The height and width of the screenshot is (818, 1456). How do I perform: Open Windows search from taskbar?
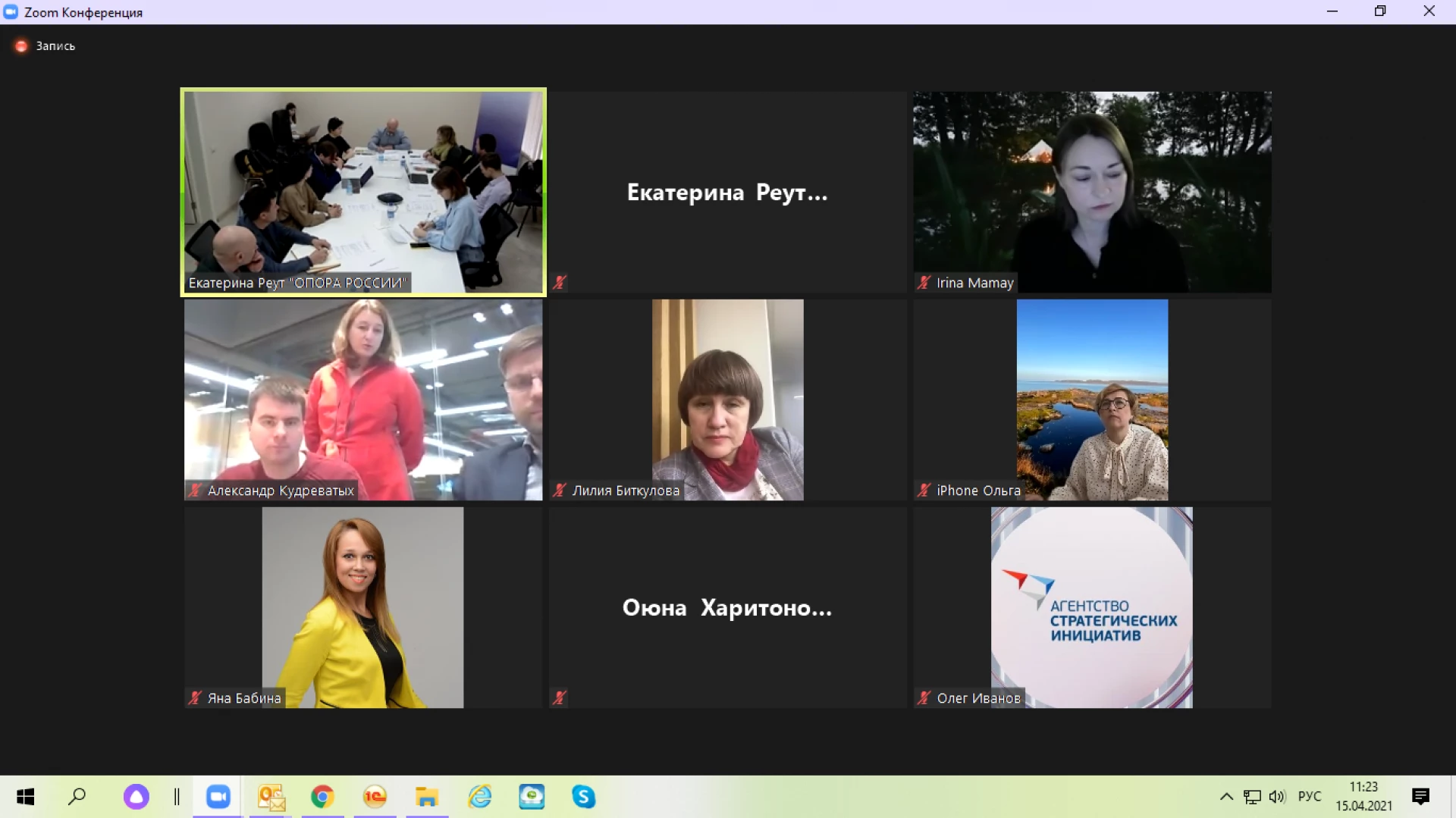[x=77, y=797]
